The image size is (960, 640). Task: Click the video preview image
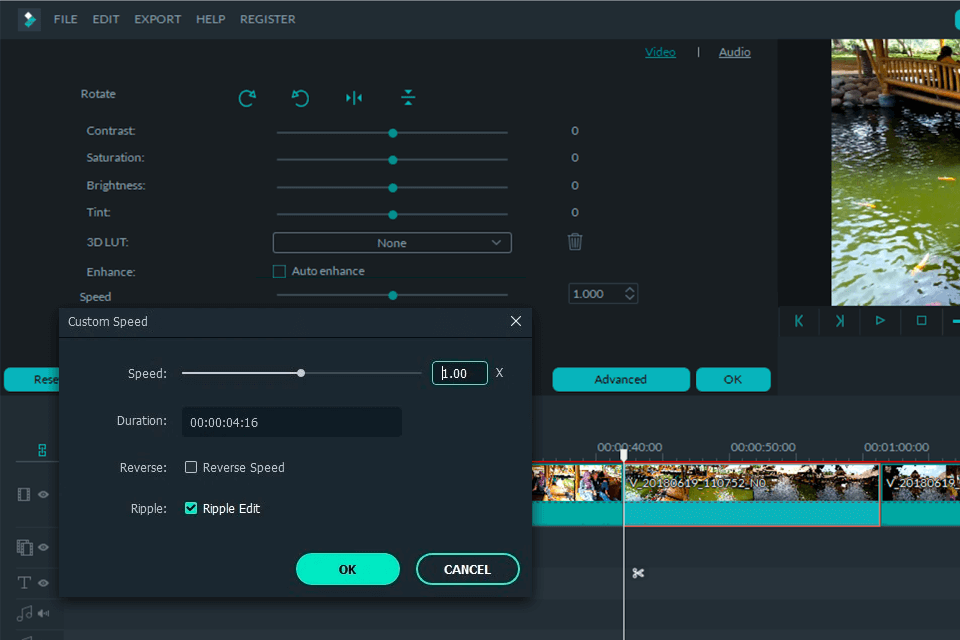(x=895, y=172)
